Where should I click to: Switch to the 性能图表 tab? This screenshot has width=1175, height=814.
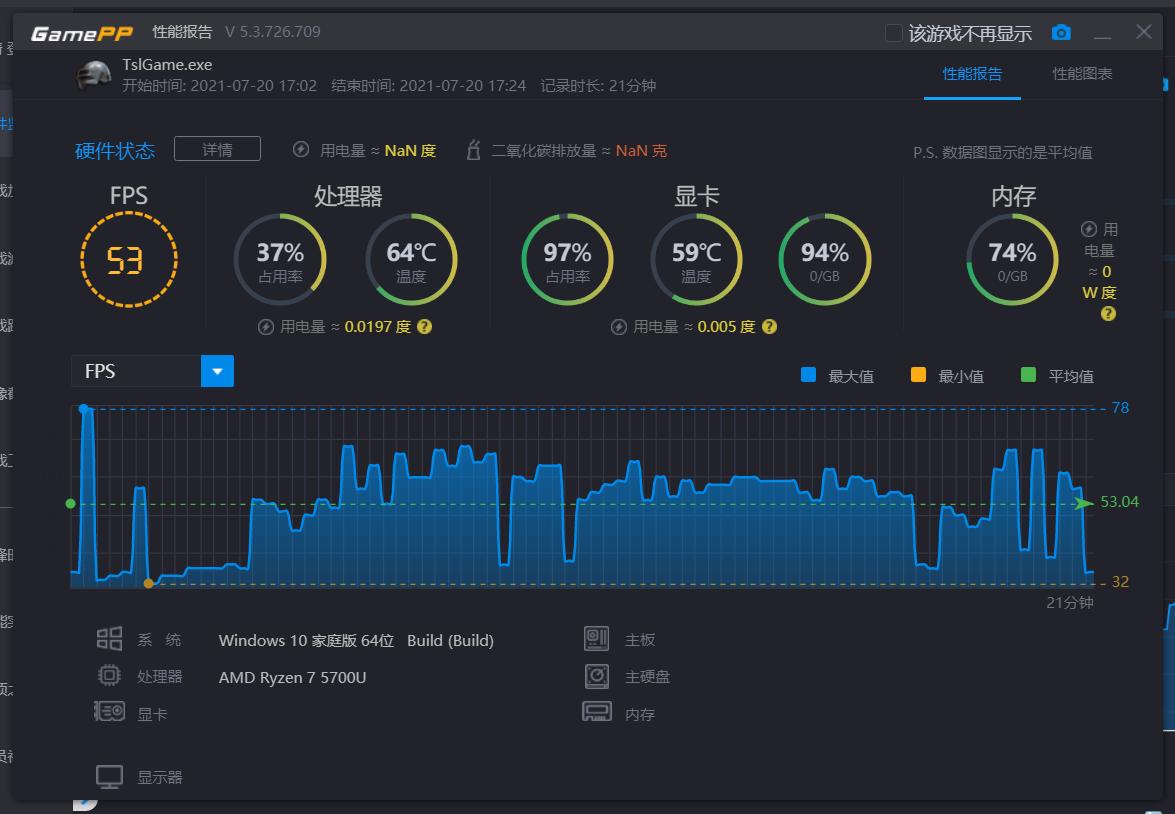tap(1082, 74)
